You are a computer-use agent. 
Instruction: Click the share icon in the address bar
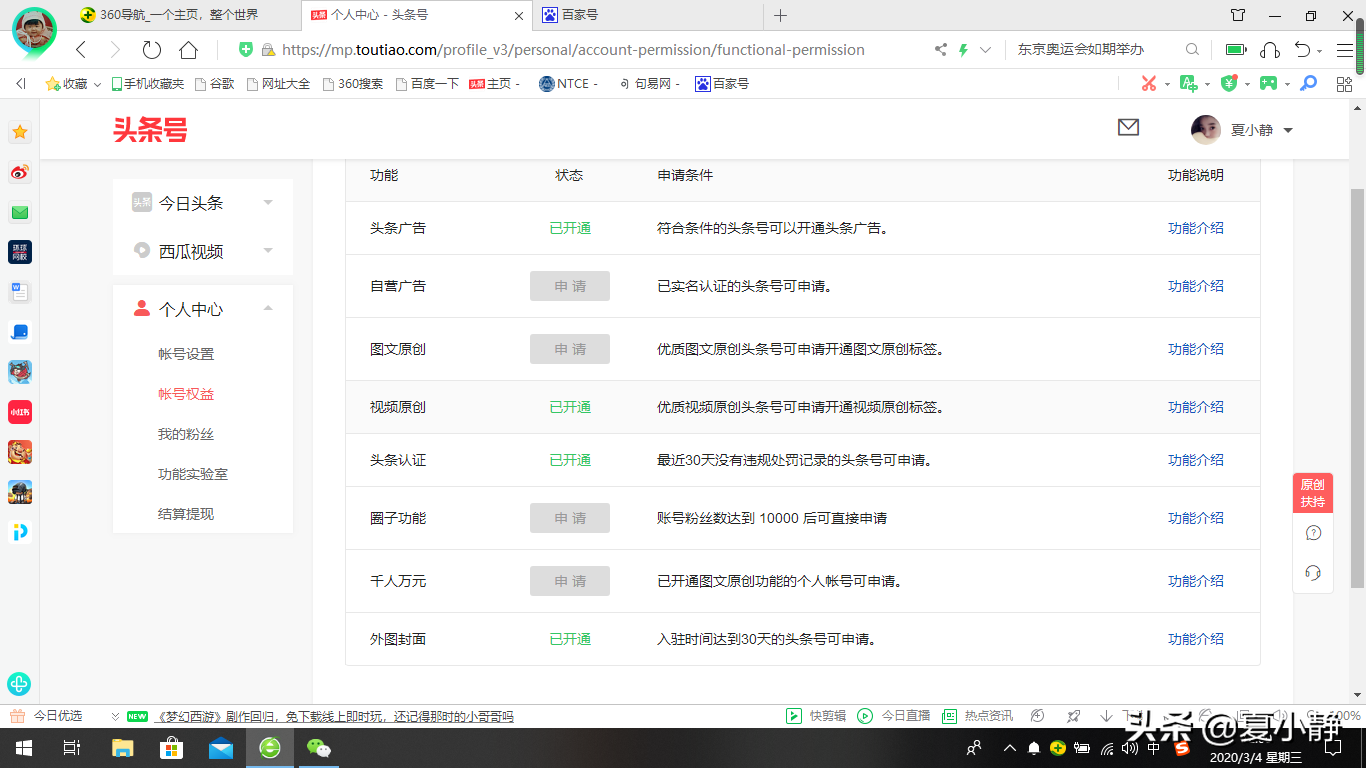[x=940, y=49]
